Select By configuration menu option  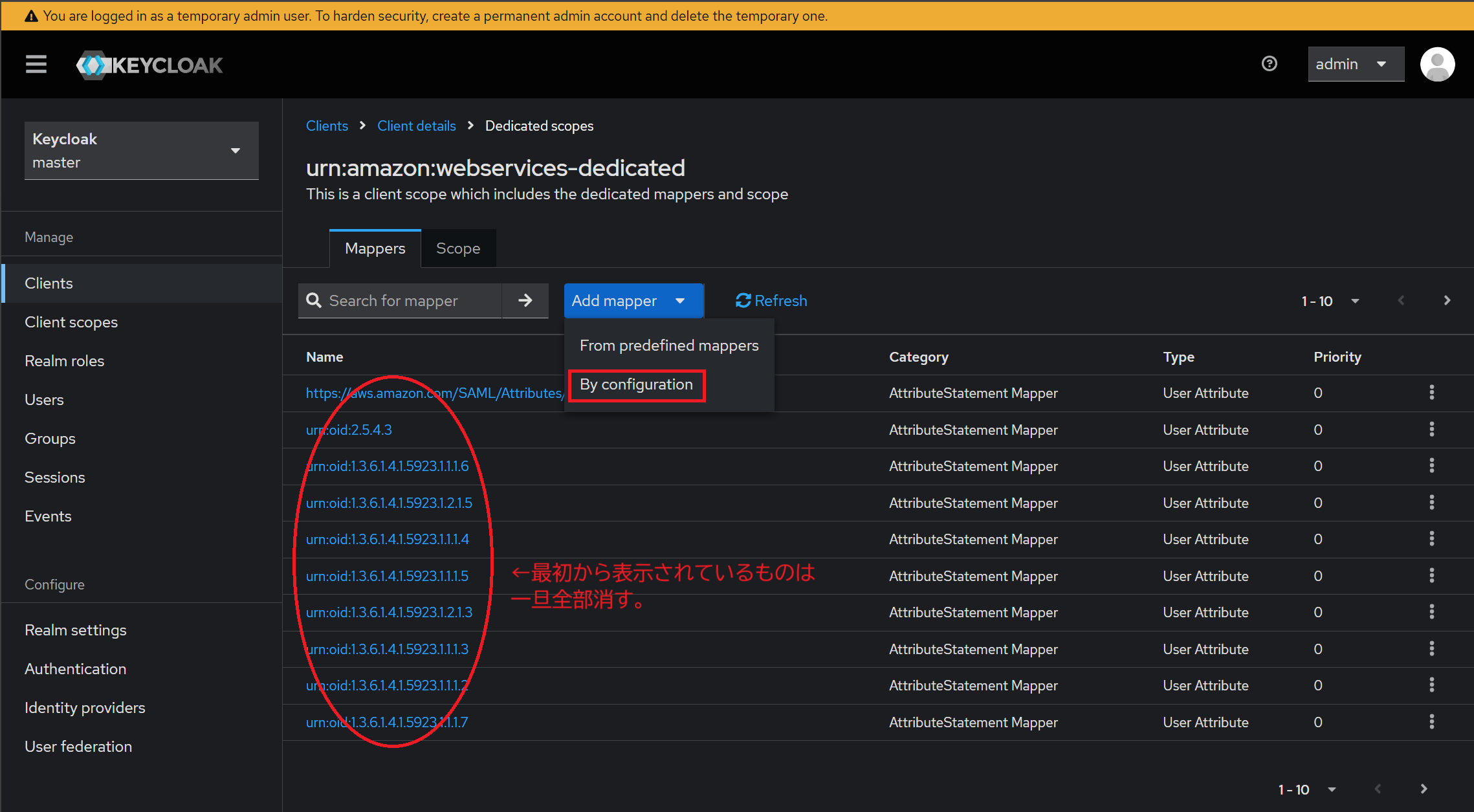pos(636,384)
